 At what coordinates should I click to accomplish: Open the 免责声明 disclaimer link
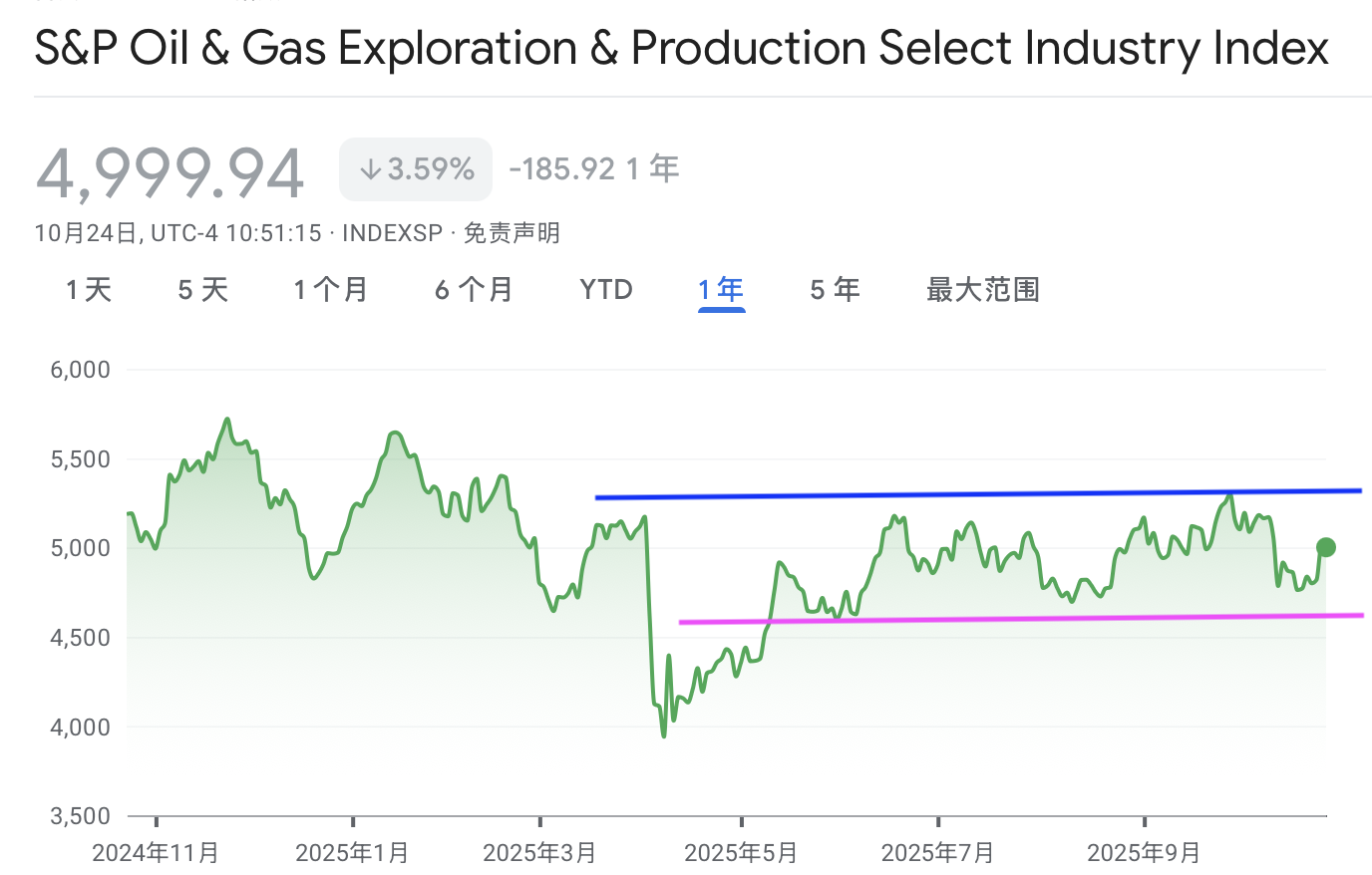[x=512, y=233]
